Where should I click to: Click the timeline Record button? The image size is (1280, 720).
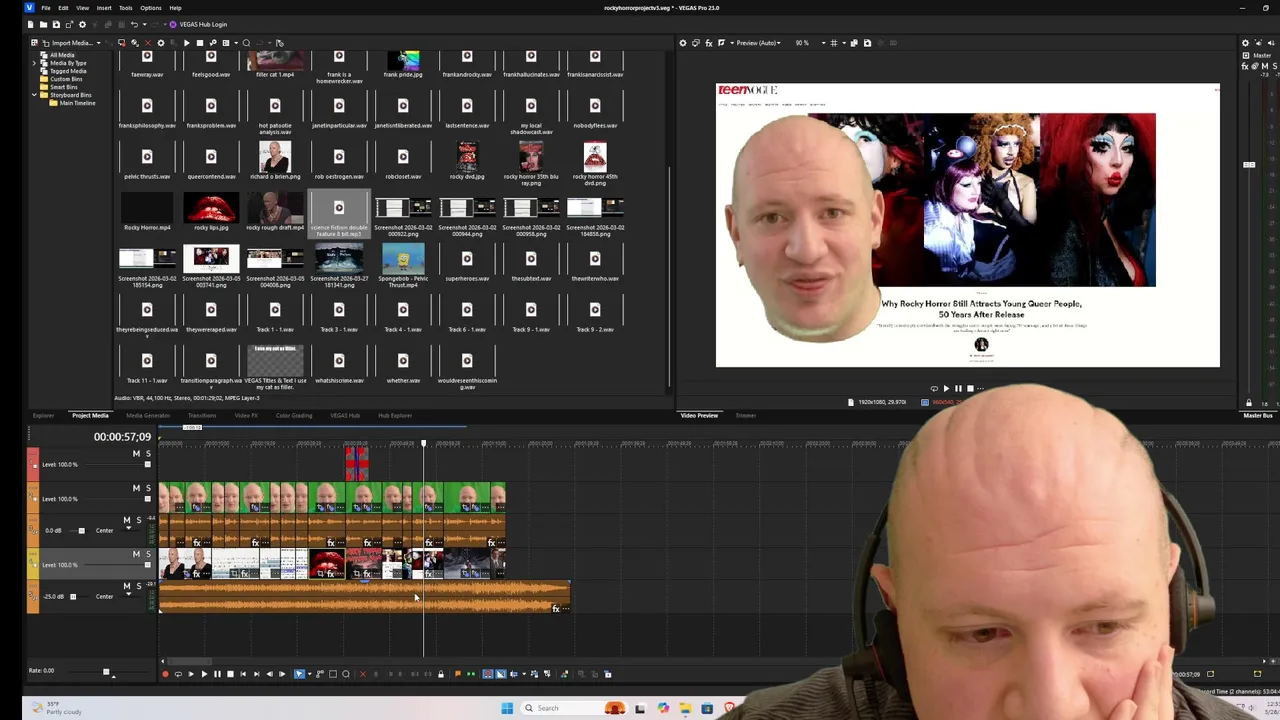165,674
